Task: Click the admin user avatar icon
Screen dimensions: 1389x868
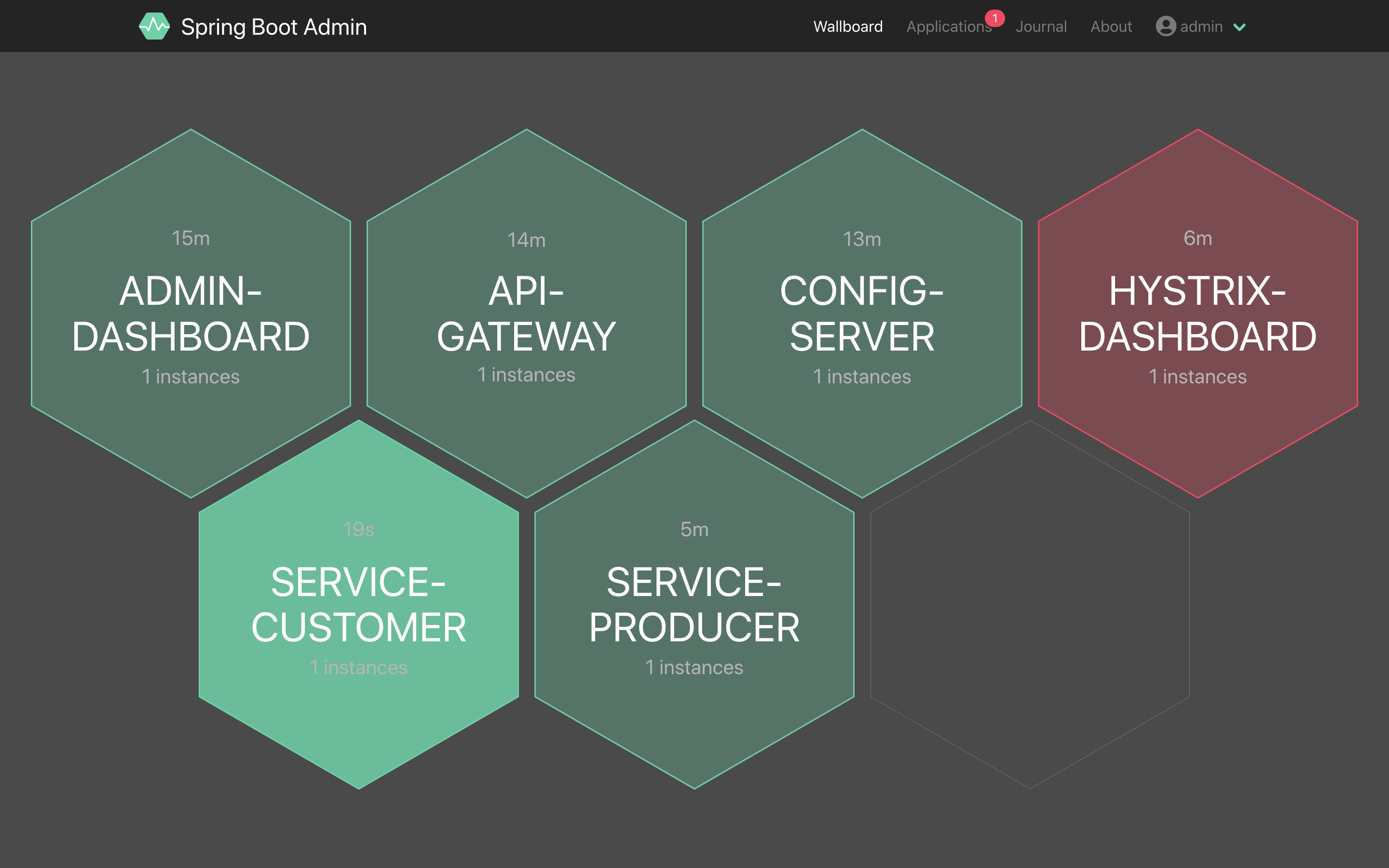Action: coord(1165,27)
